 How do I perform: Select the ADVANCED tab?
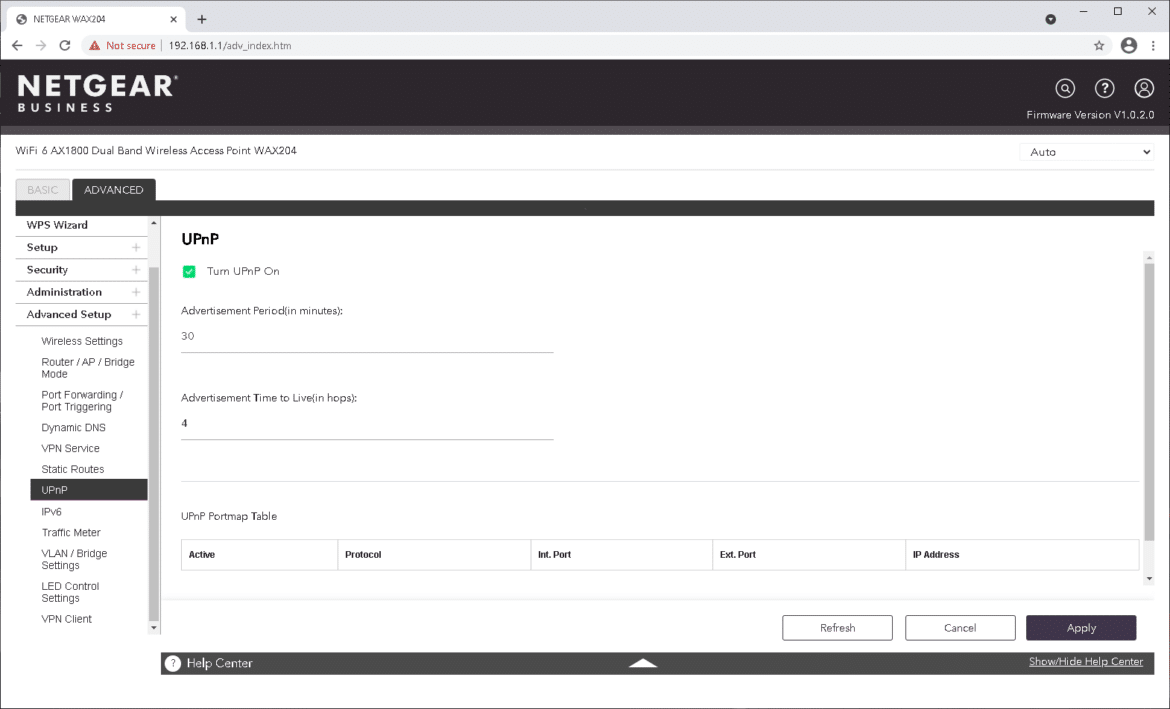pos(113,190)
